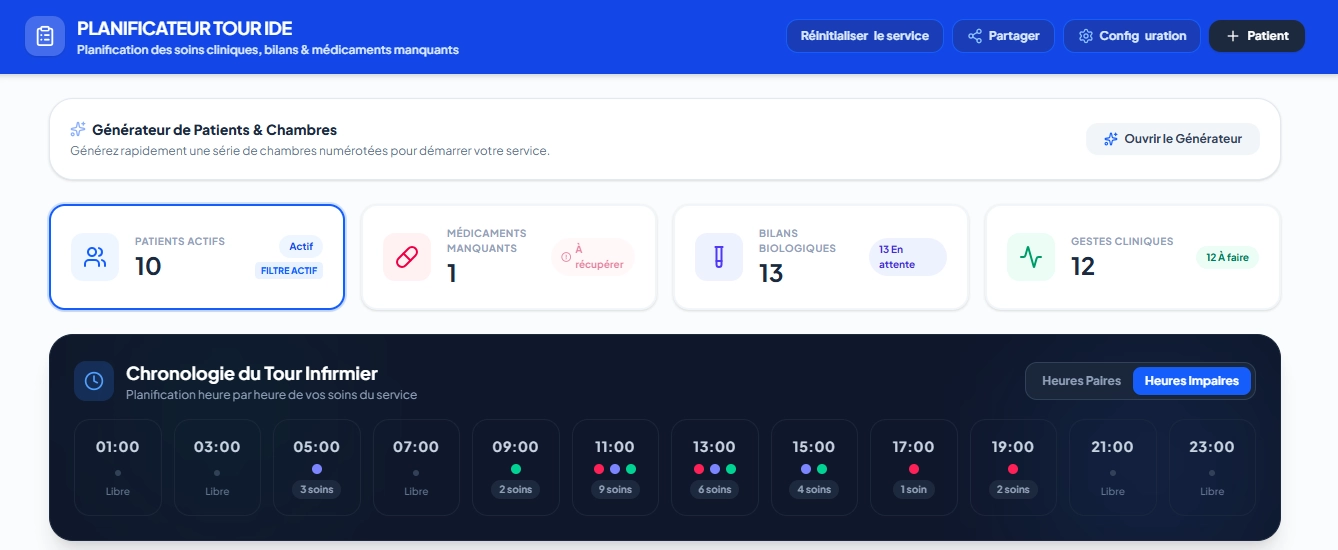Click the clipboard logo icon in header
1338x550 pixels.
point(45,36)
